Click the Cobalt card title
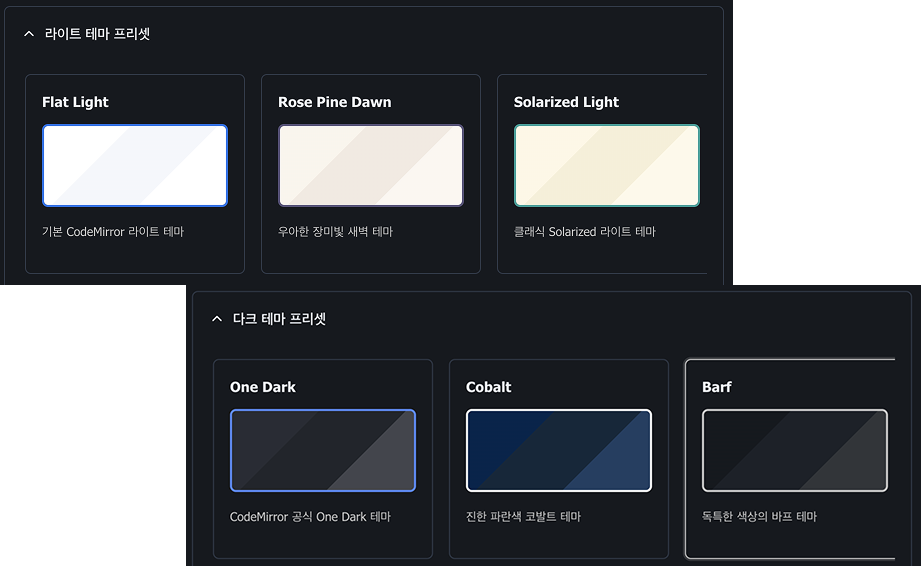Image resolution: width=921 pixels, height=566 pixels. (x=488, y=387)
